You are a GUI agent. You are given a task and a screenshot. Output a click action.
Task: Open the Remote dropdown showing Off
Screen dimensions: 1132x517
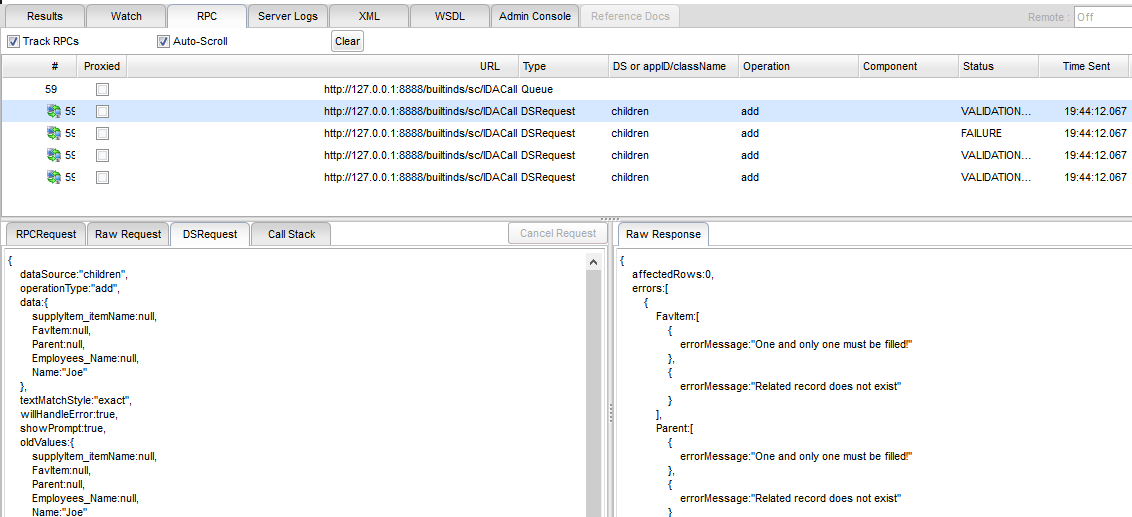[x=1102, y=17]
